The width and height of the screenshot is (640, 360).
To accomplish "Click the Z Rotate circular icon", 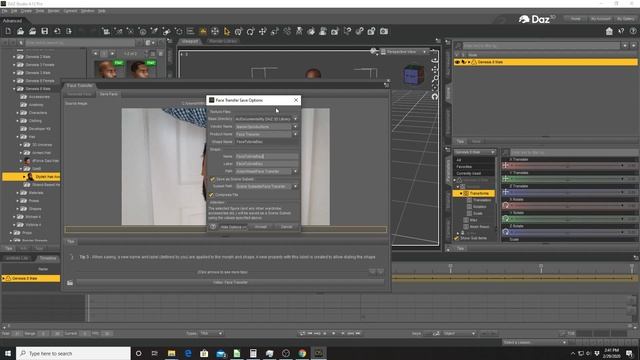I will [x=505, y=232].
